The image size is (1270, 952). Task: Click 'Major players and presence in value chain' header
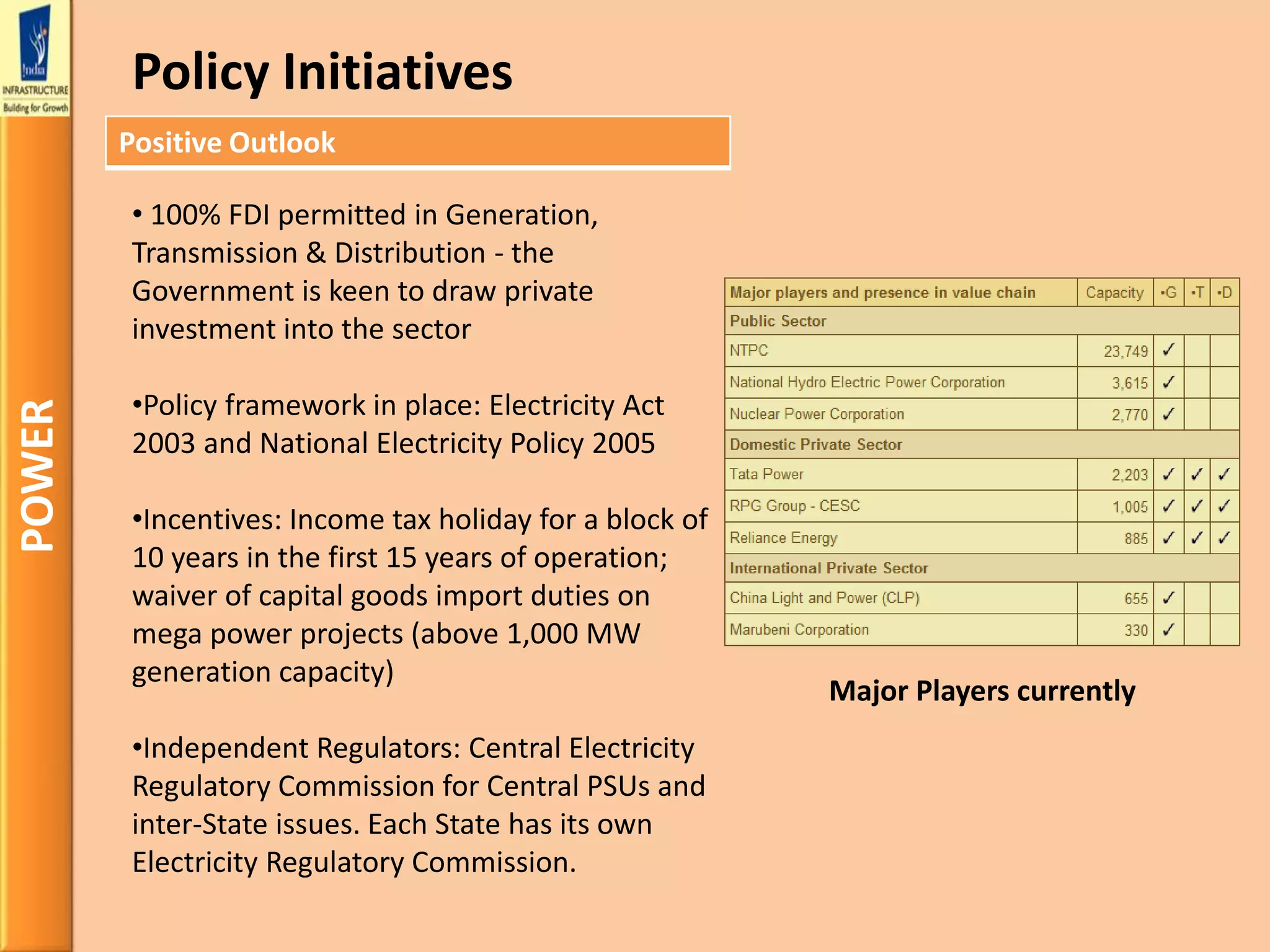click(901, 293)
